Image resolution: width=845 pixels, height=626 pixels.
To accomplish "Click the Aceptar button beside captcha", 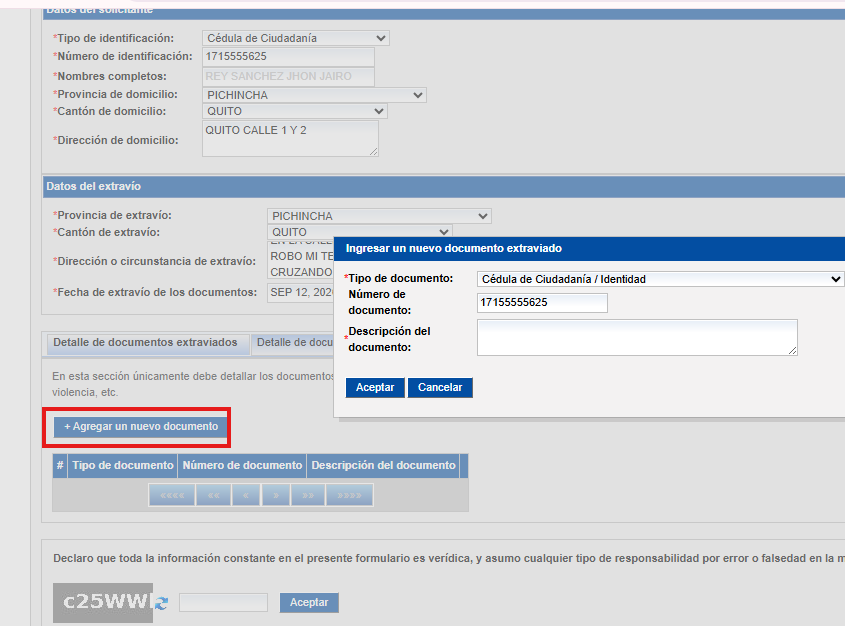I will coord(309,602).
